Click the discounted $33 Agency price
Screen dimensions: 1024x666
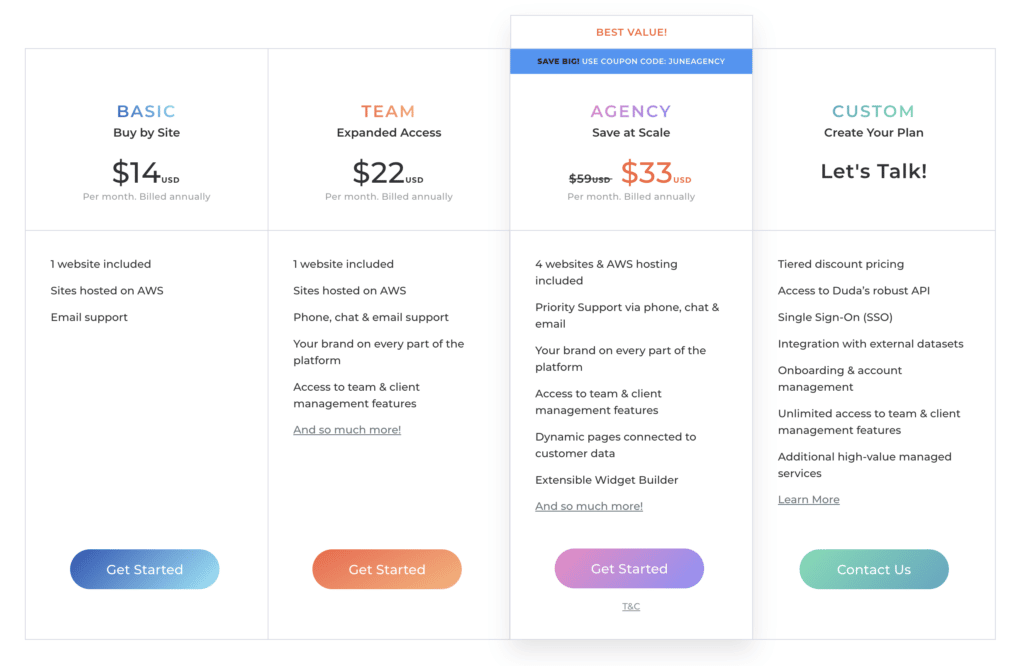tap(647, 173)
